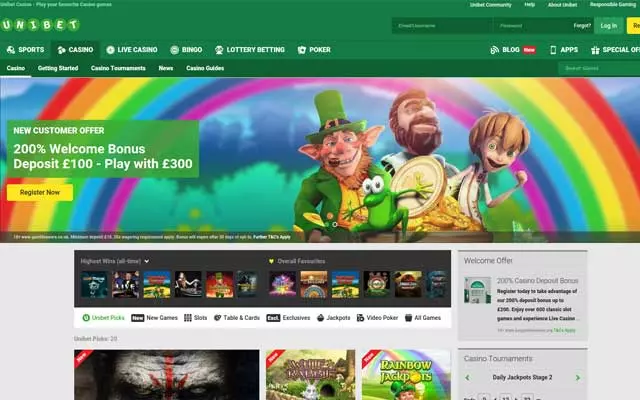Filter games by Slots
The height and width of the screenshot is (400, 640).
[195, 317]
